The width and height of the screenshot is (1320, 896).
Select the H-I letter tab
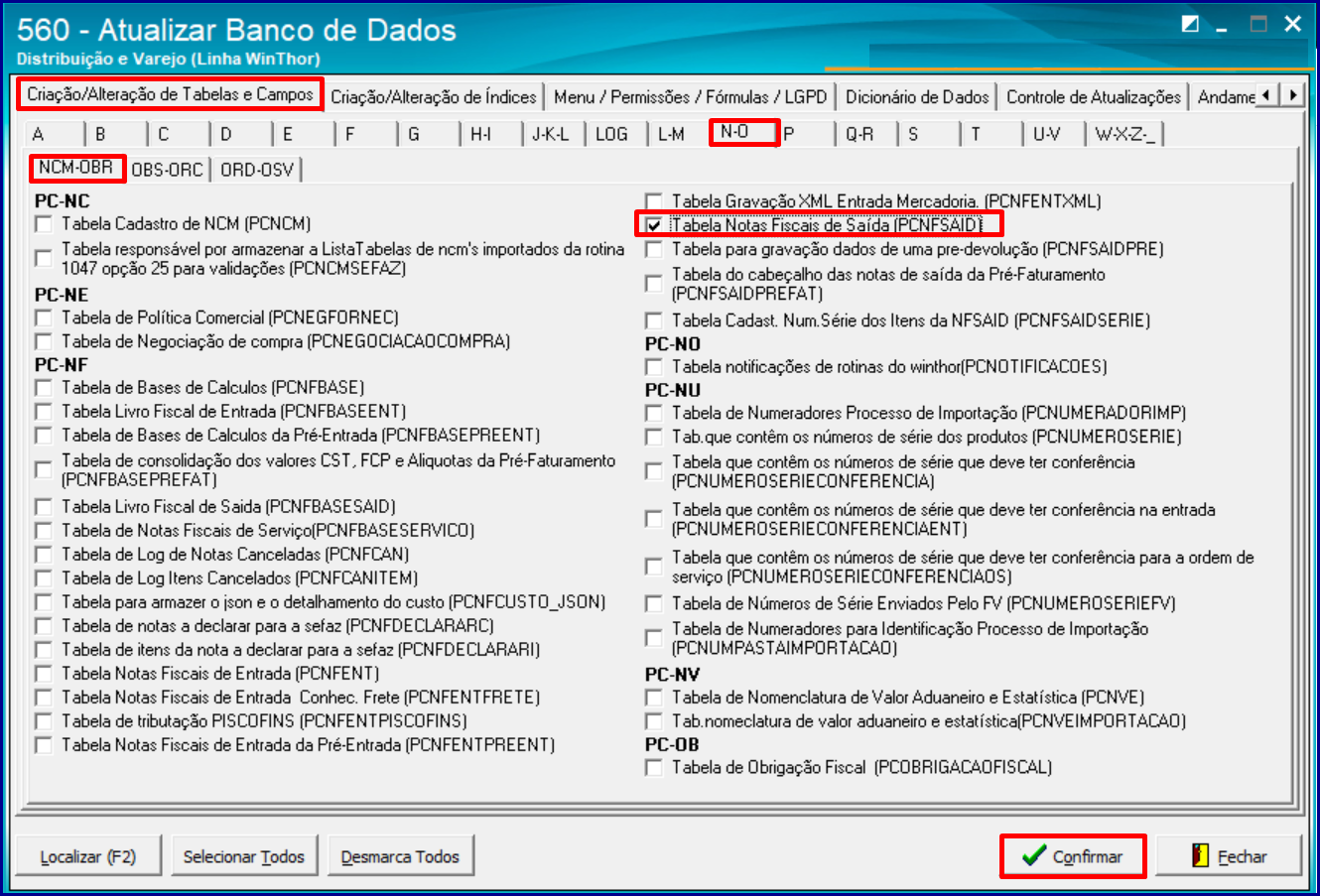(x=490, y=134)
